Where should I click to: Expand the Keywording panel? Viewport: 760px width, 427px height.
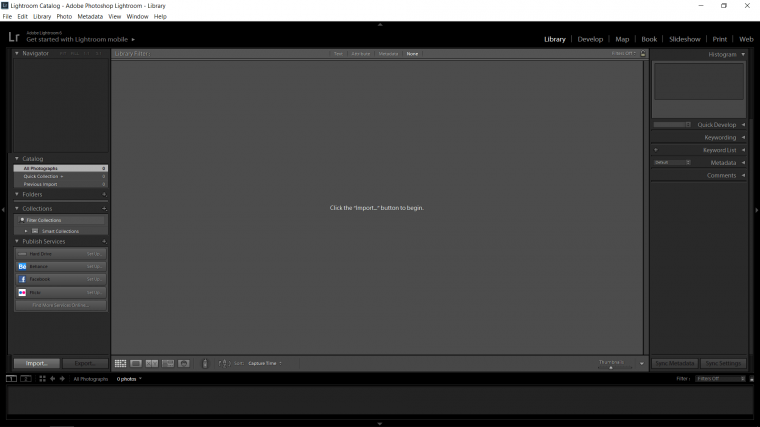(743, 137)
